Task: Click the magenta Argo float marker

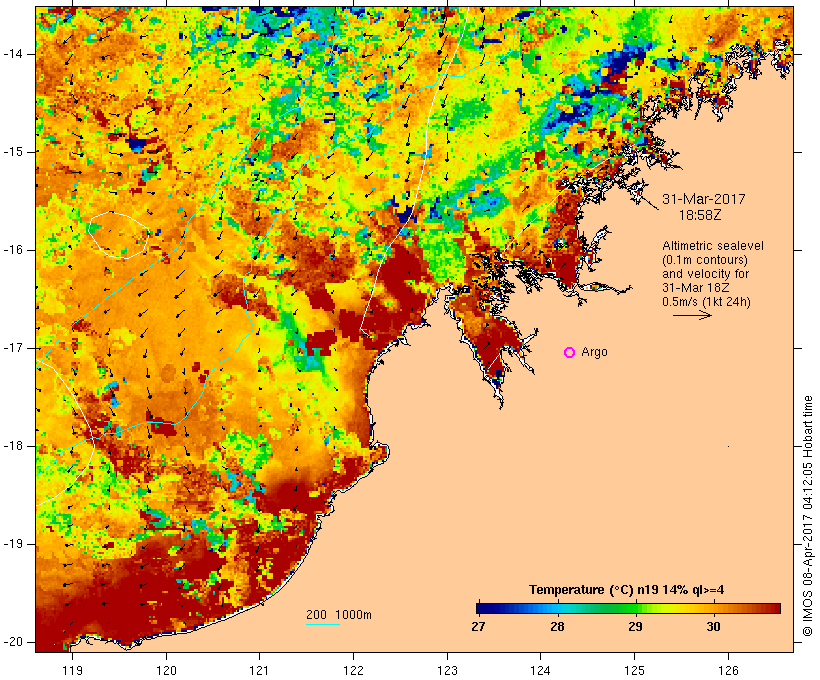Action: (570, 353)
